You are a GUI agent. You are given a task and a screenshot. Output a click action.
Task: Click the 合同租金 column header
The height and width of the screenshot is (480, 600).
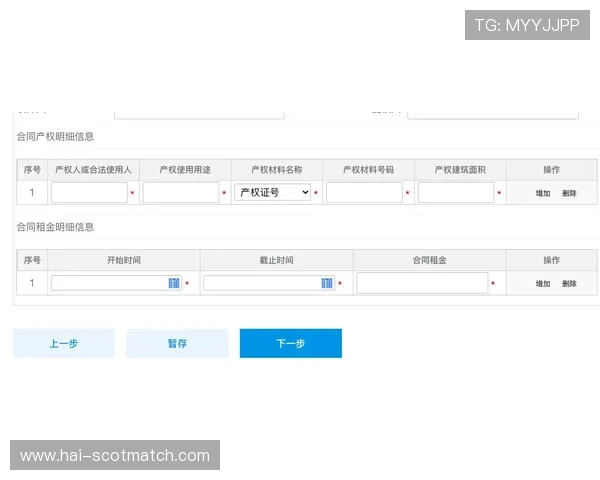pos(429,260)
